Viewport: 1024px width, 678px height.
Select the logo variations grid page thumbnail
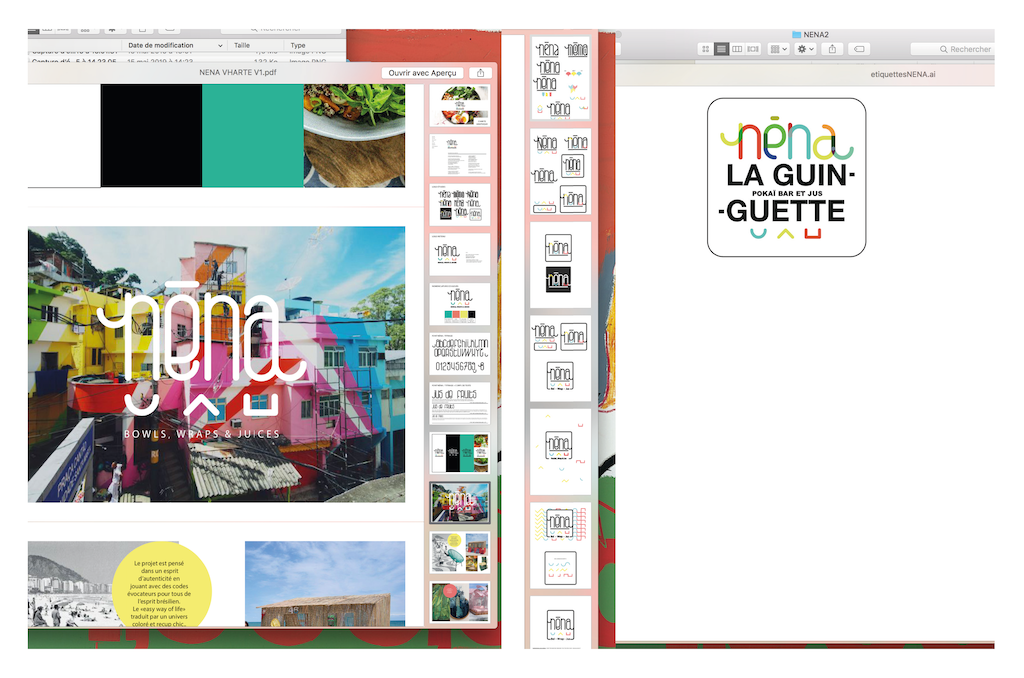point(460,204)
